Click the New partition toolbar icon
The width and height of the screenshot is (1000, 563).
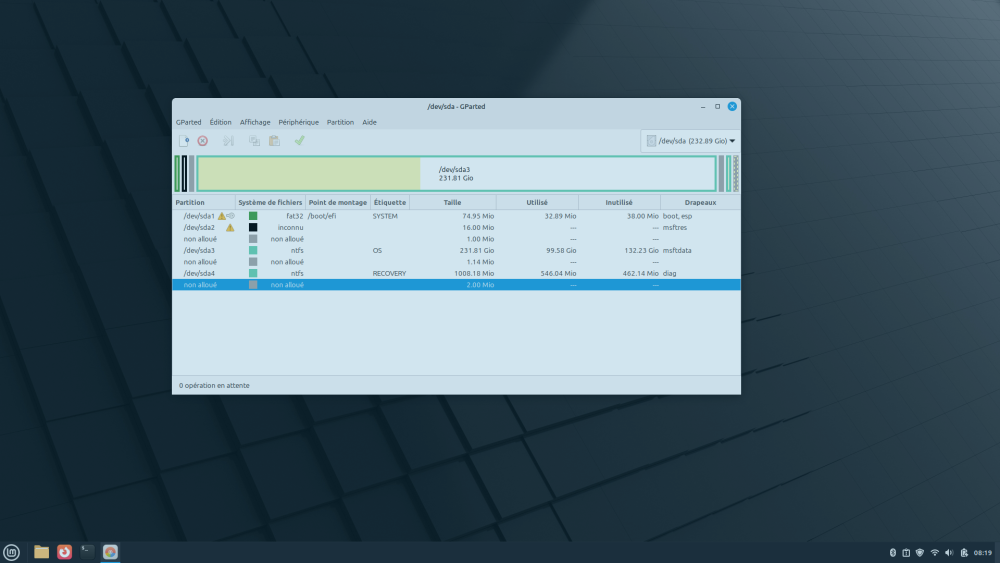(x=184, y=141)
